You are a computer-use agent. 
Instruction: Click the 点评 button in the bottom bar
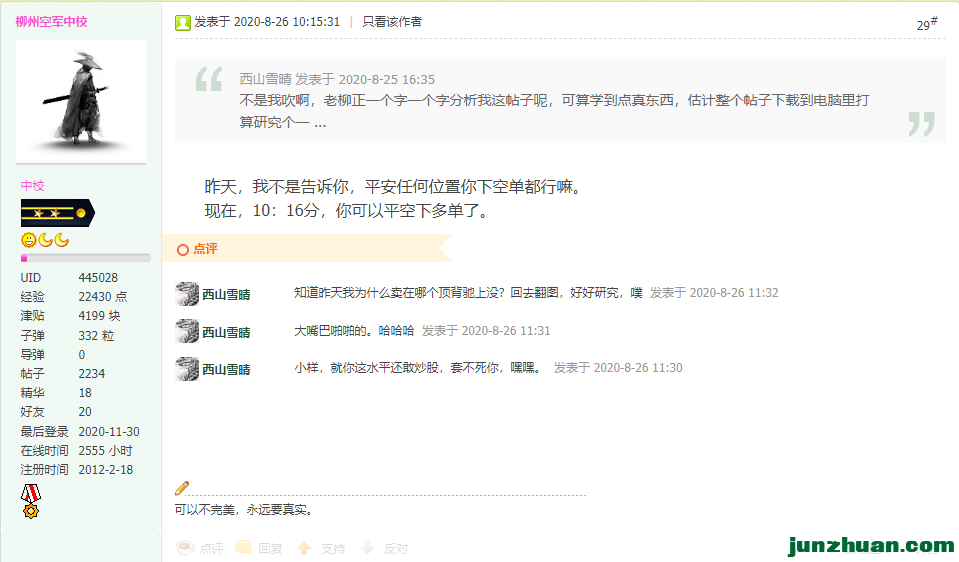tap(200, 548)
